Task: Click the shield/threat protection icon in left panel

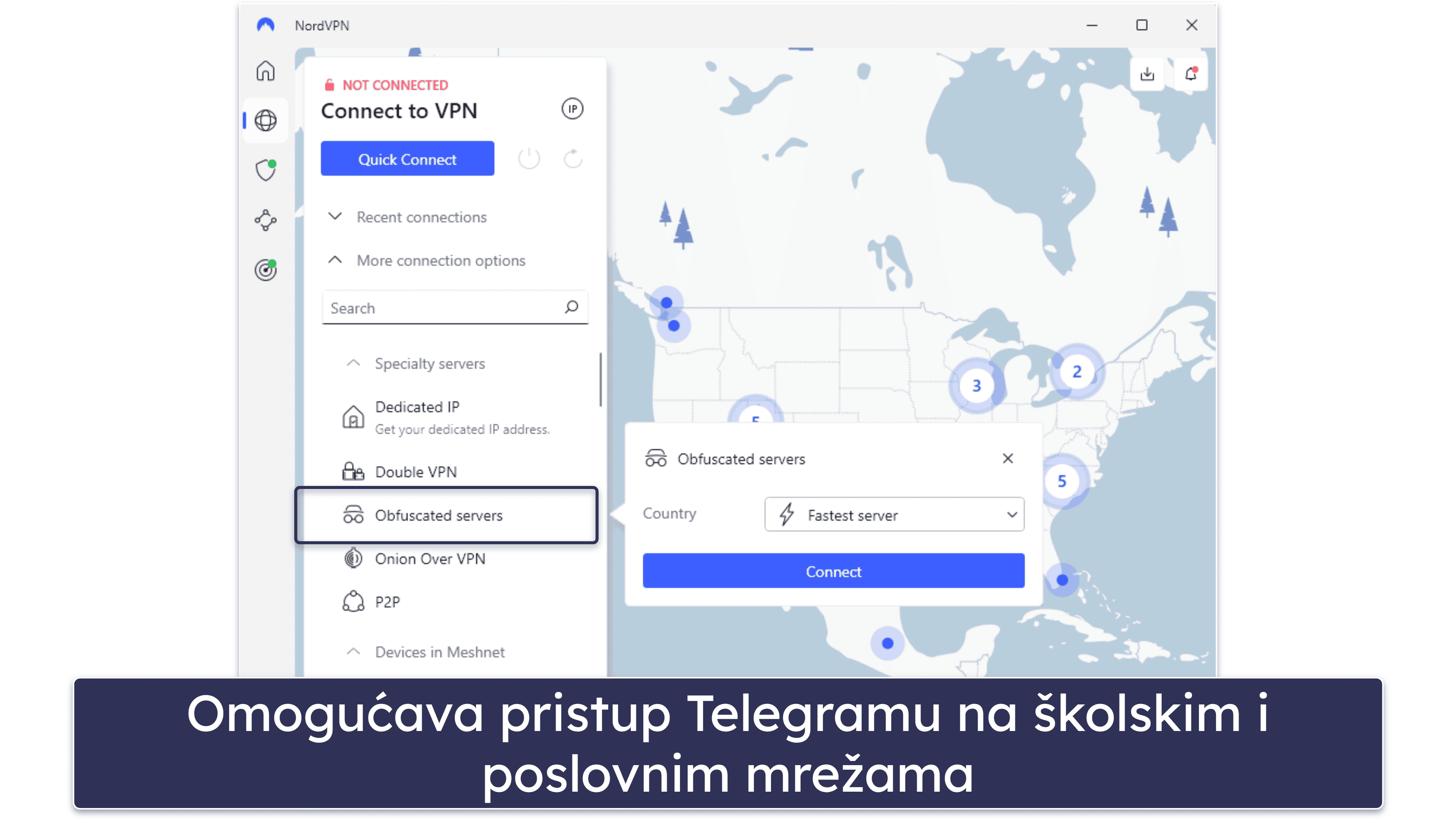Action: coord(266,169)
